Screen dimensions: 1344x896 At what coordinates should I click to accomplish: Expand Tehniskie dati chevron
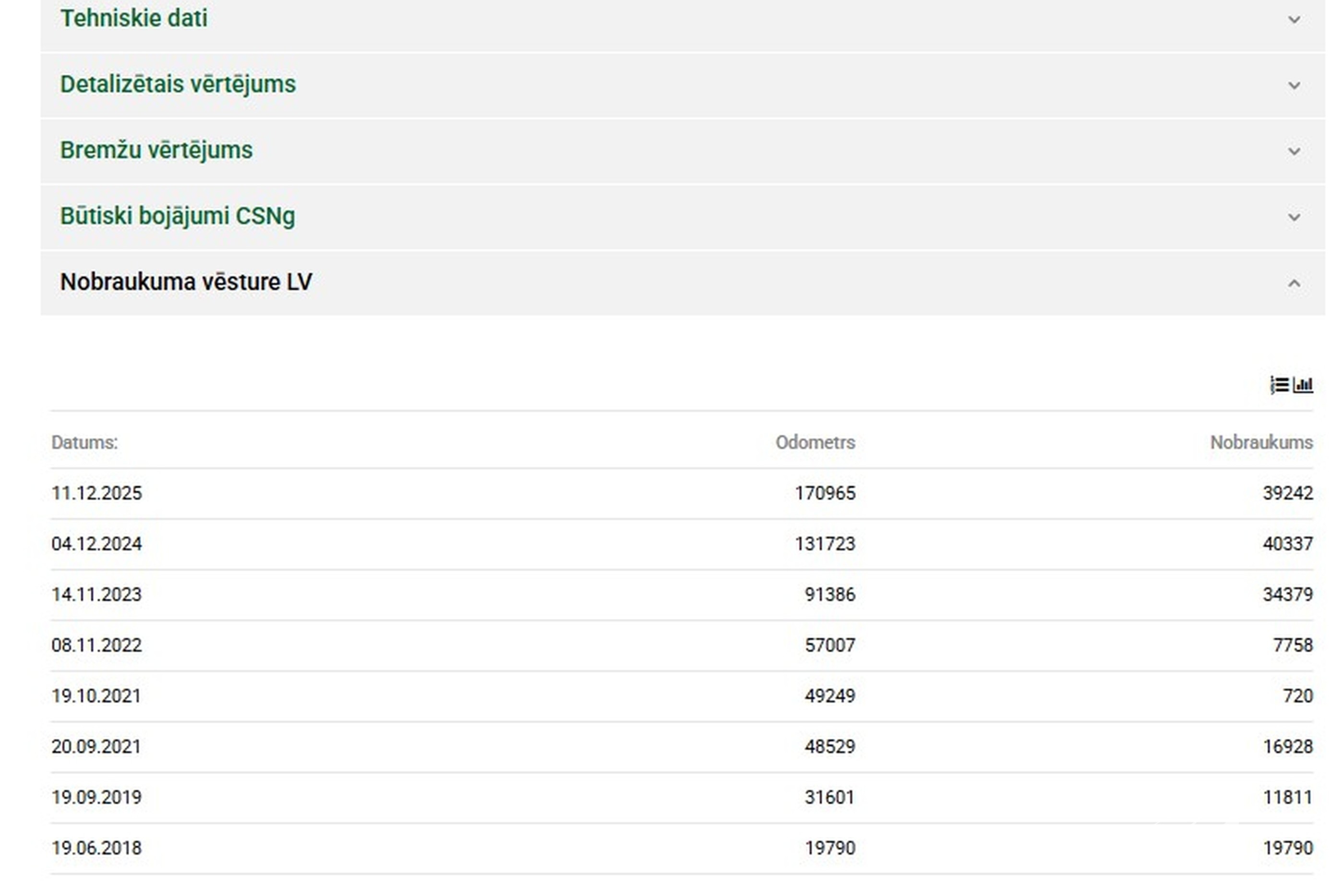[1294, 20]
